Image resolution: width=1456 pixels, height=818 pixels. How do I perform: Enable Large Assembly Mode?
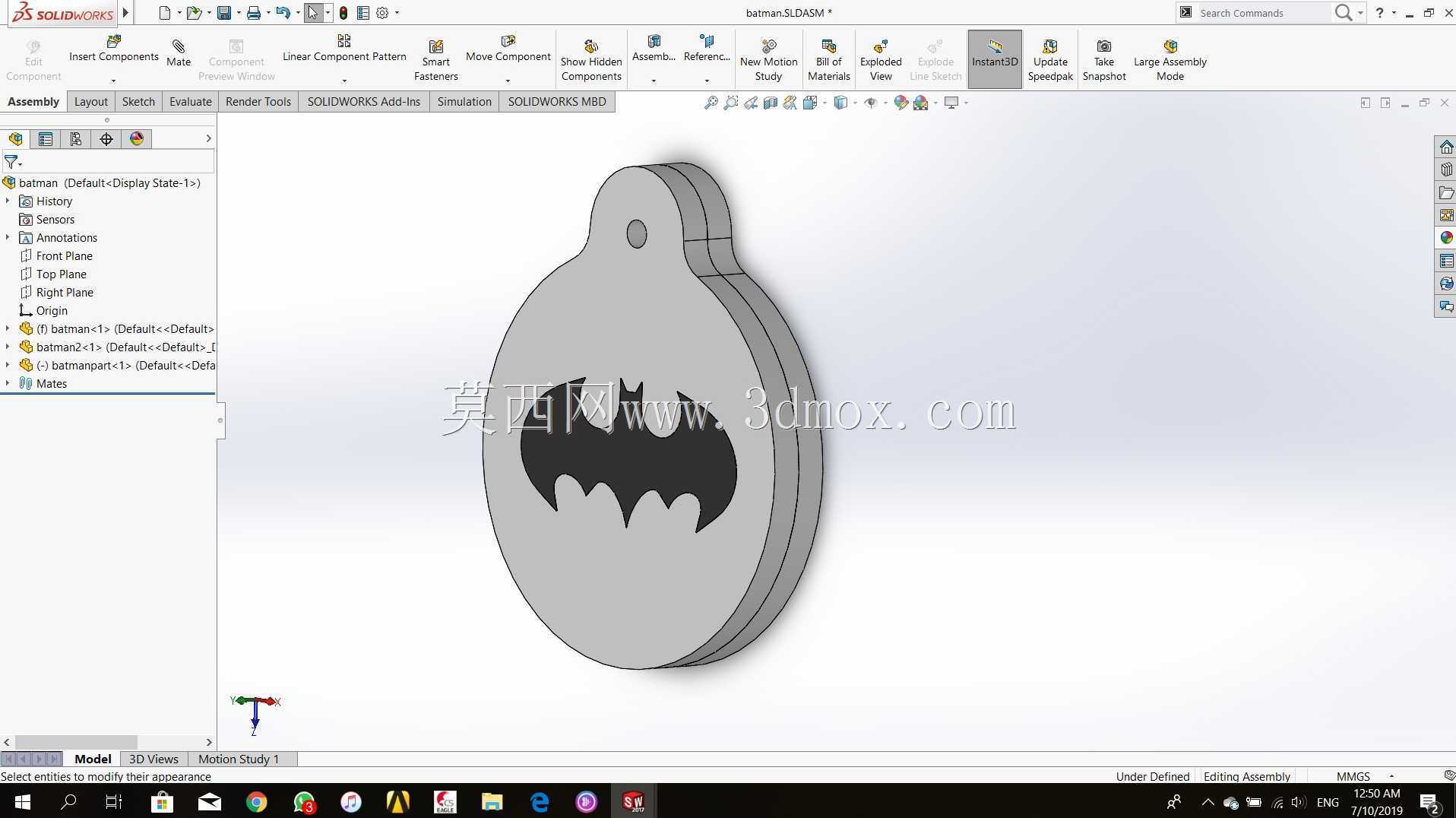point(1170,60)
